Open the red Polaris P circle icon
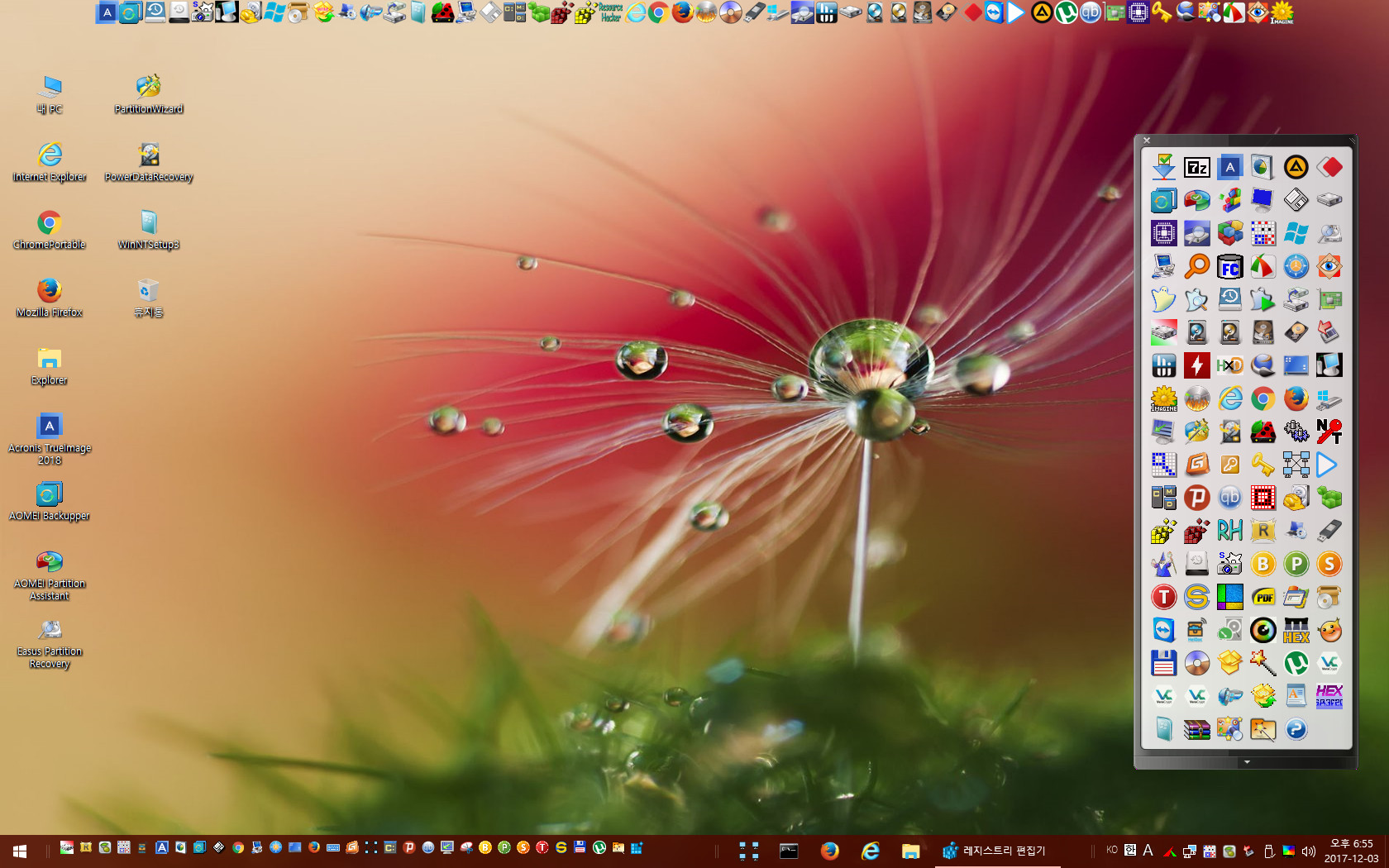The height and width of the screenshot is (868, 1389). coord(1196,498)
